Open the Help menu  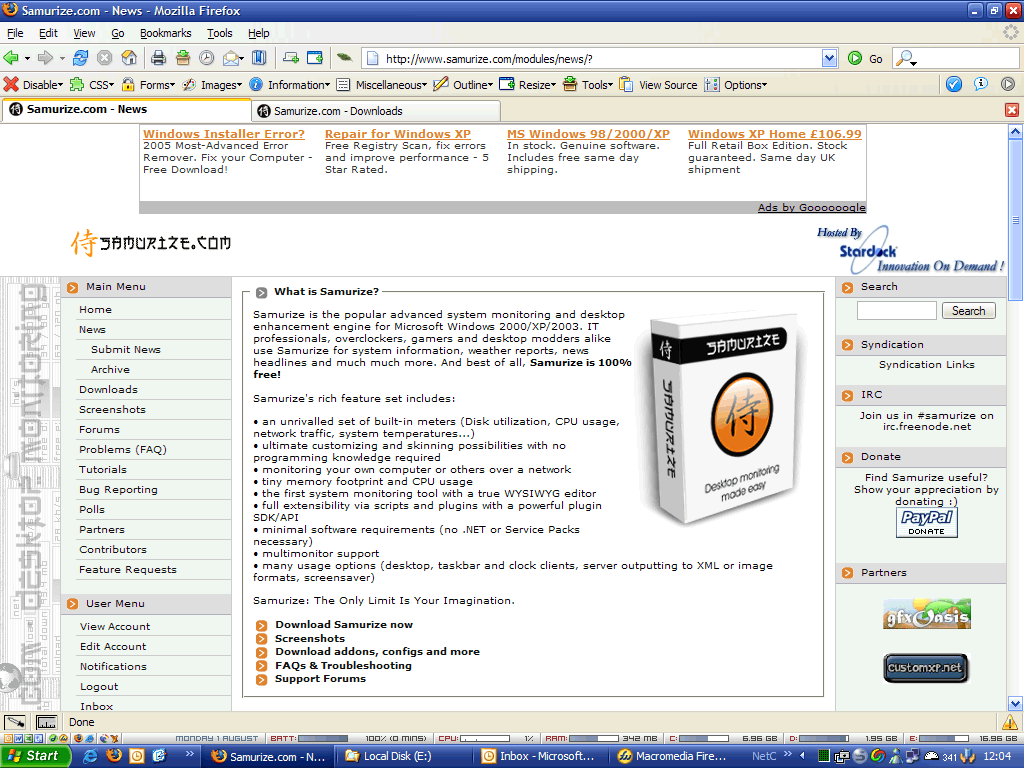tap(259, 33)
